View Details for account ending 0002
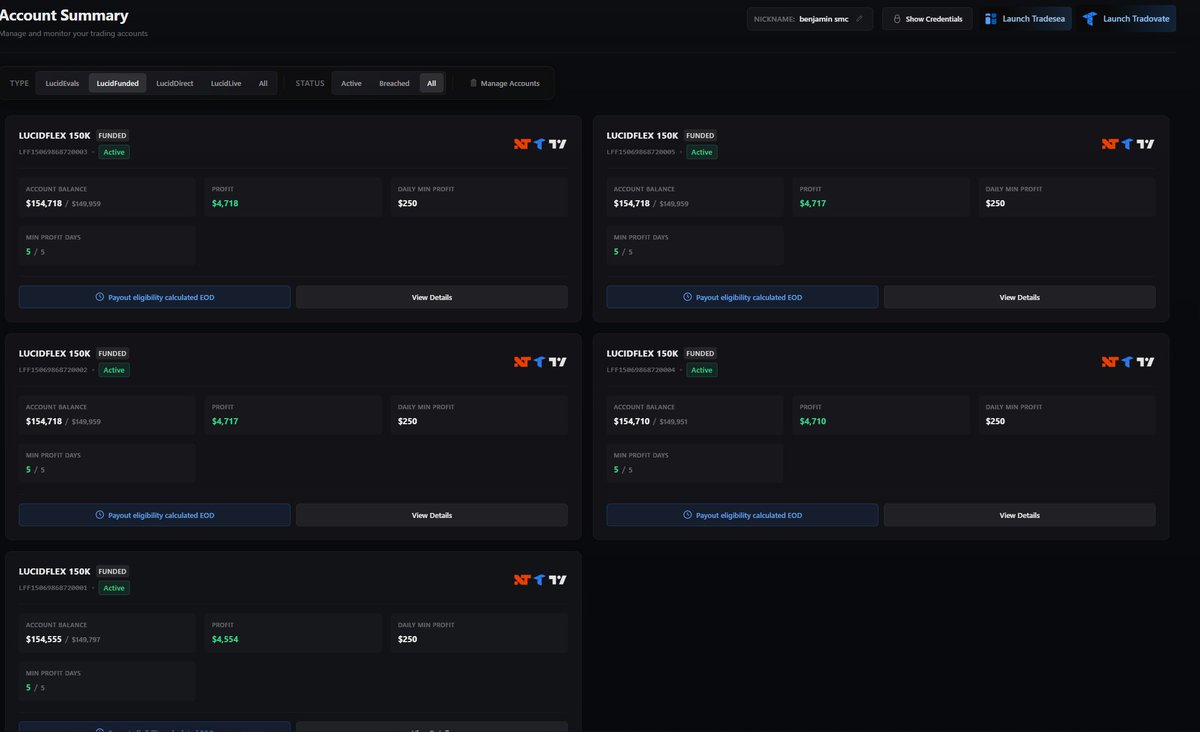The width and height of the screenshot is (1200, 732). [x=432, y=515]
